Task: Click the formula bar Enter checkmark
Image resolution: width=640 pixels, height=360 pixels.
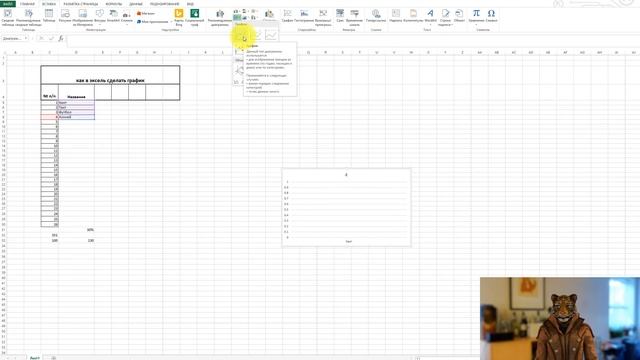Action: [x=51, y=38]
